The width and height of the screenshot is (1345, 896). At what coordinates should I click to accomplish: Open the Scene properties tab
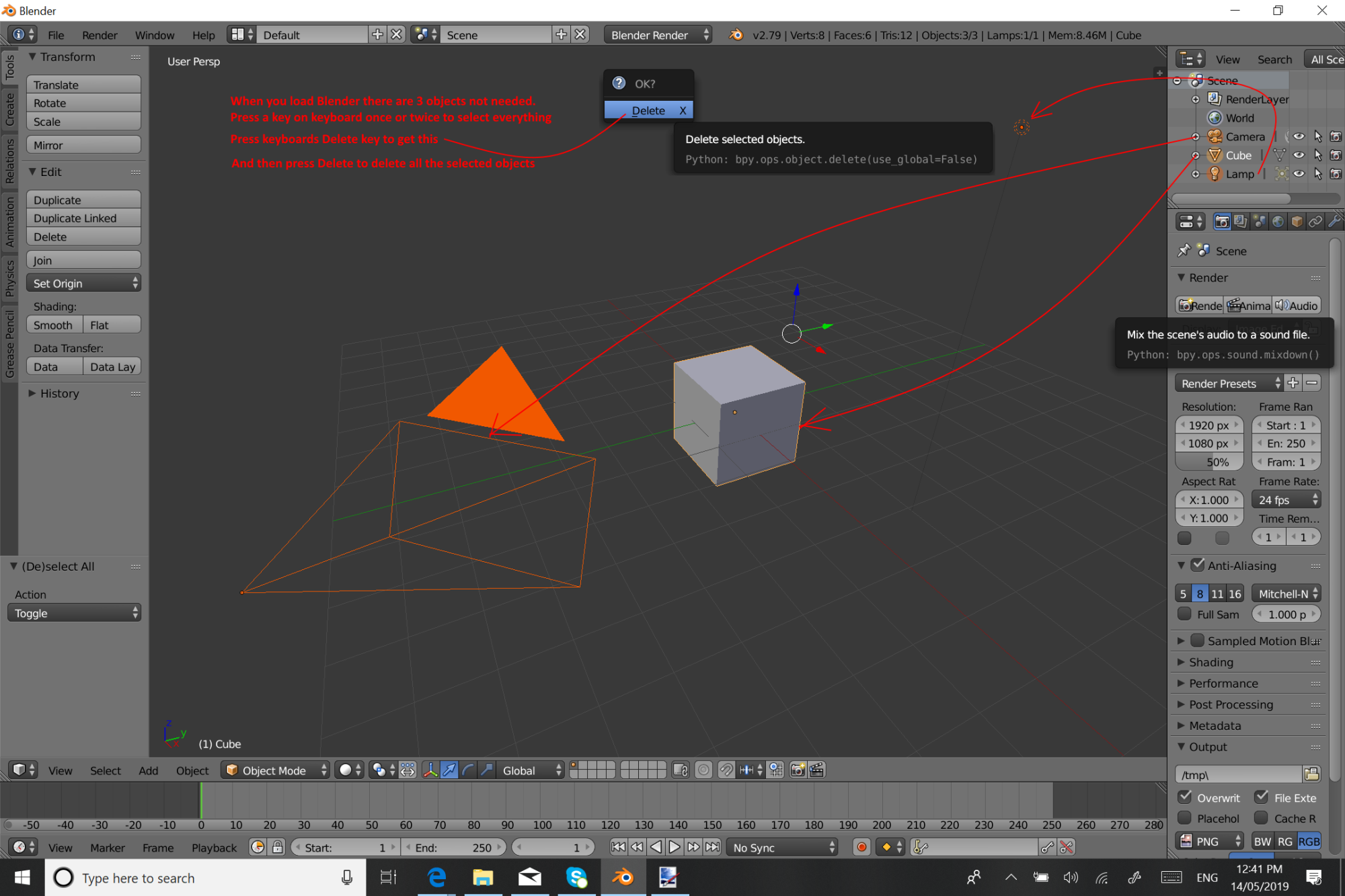1260,222
